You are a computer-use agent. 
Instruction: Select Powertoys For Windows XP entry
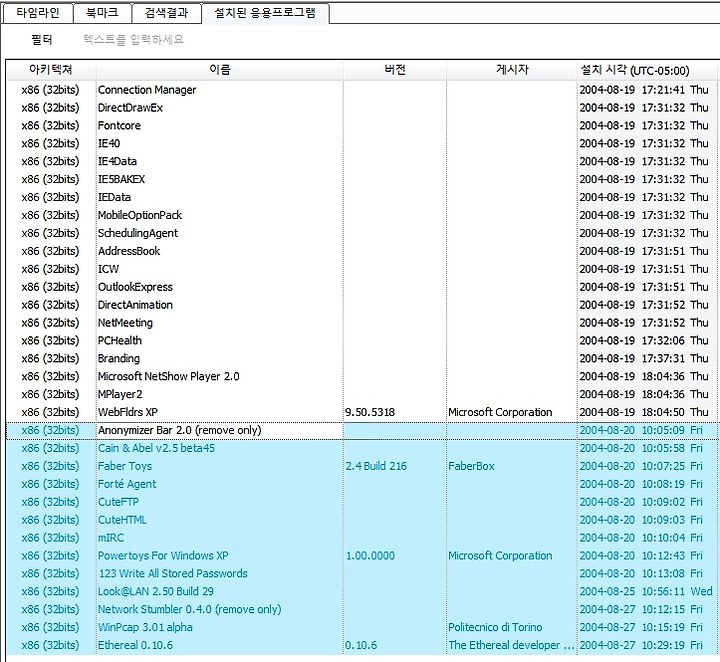pos(163,555)
